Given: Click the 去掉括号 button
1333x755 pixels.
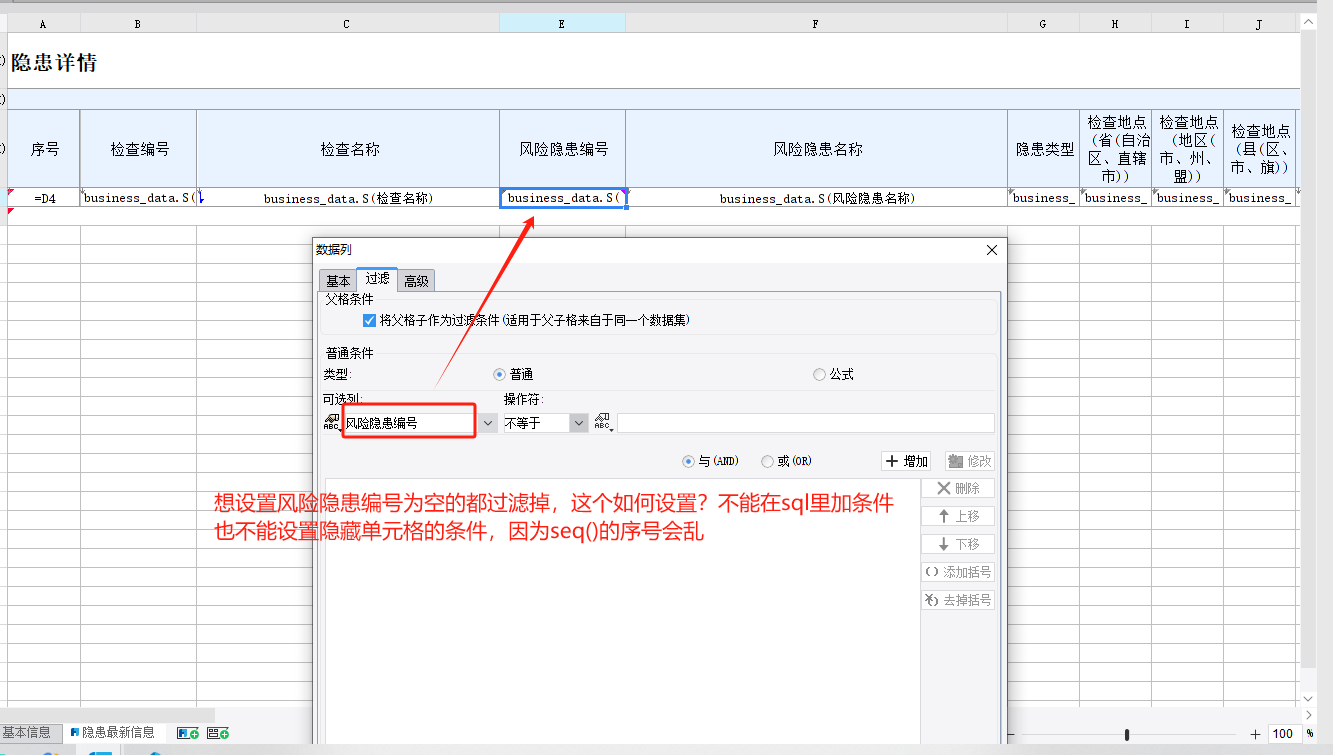Looking at the screenshot, I should coord(958,600).
